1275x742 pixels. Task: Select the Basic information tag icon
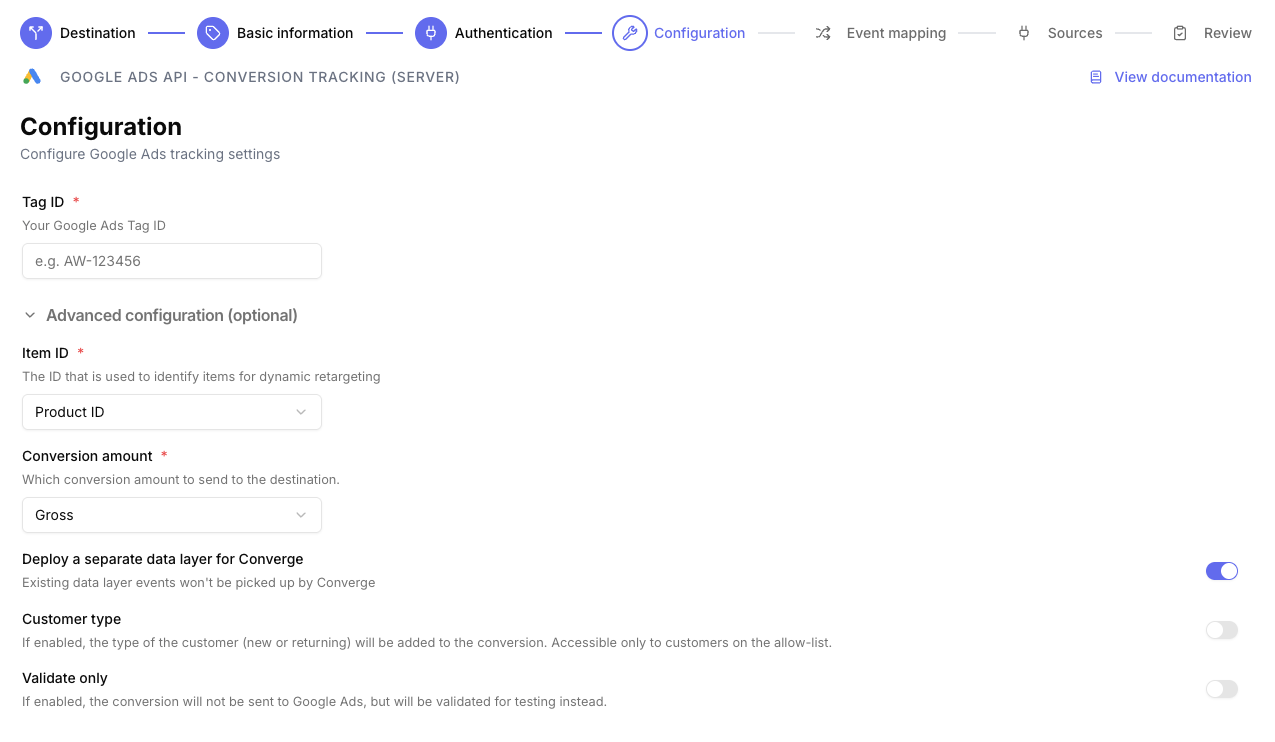pos(212,32)
